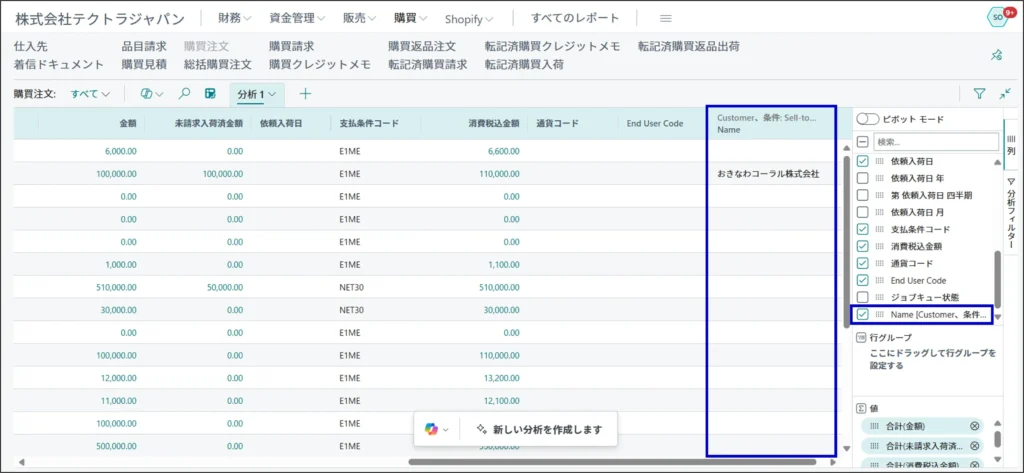Open the 分析 1 tab
This screenshot has width=1024, height=473.
tap(256, 94)
